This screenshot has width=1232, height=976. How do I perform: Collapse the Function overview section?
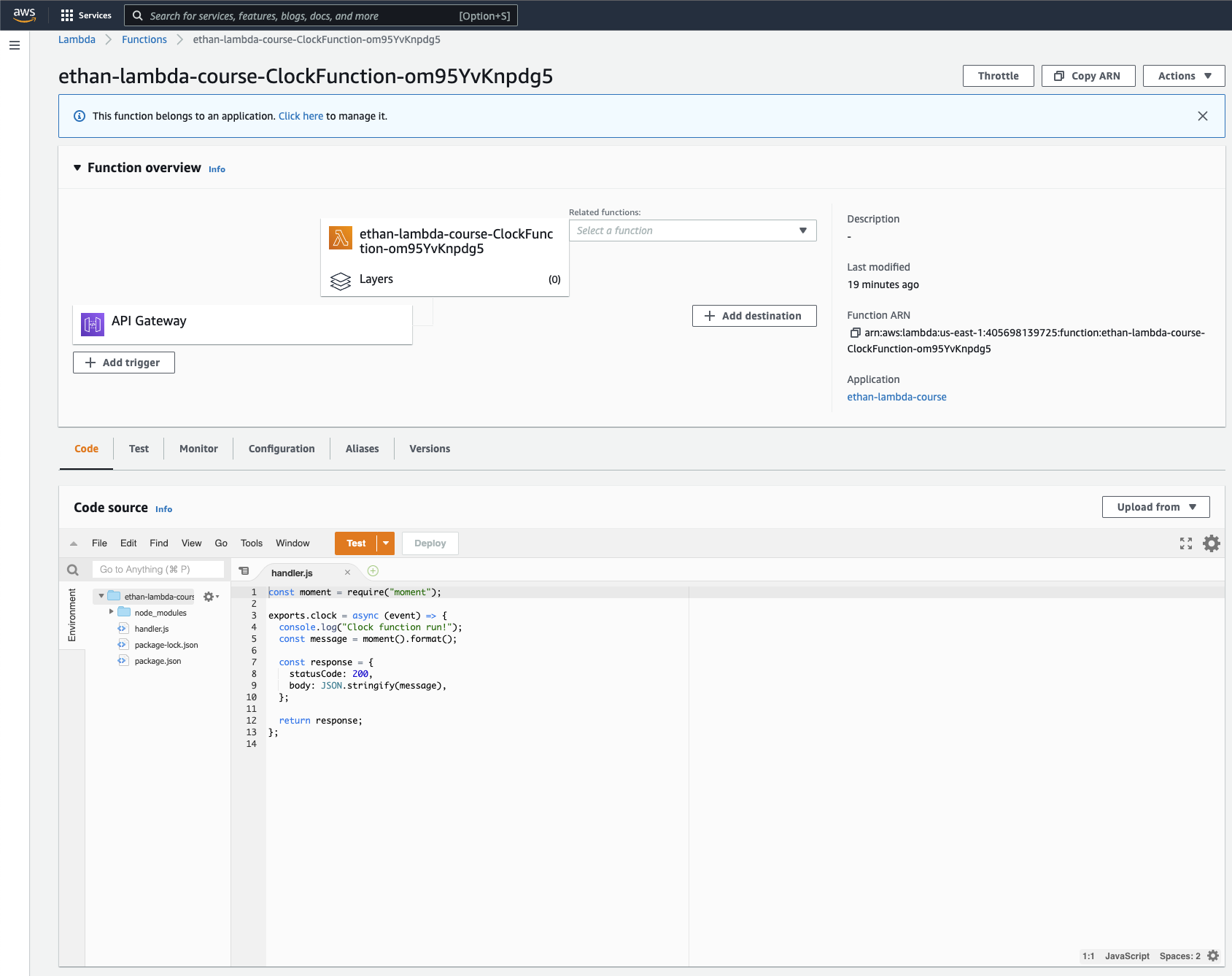click(x=77, y=168)
